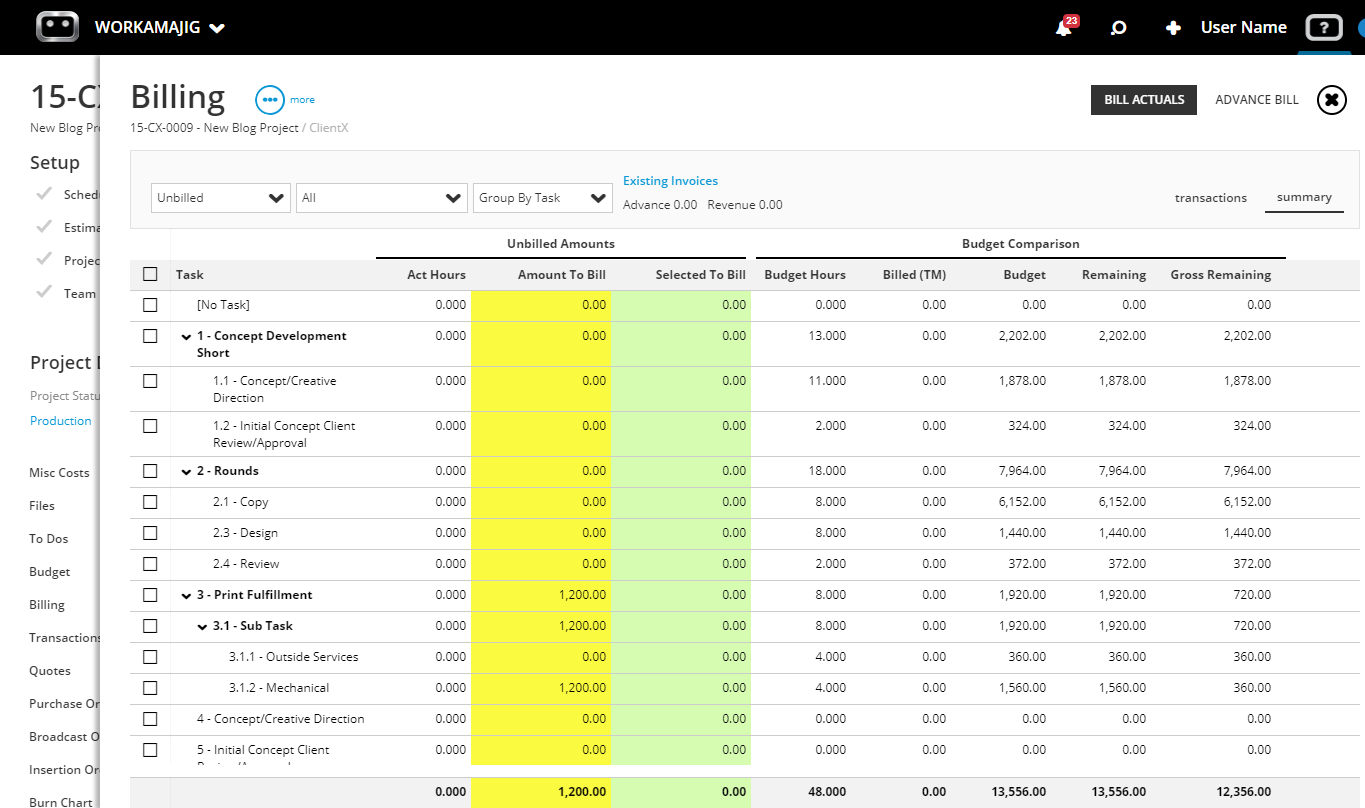Open the Workamajig menu chevron
The height and width of the screenshot is (808, 1365).
217,28
